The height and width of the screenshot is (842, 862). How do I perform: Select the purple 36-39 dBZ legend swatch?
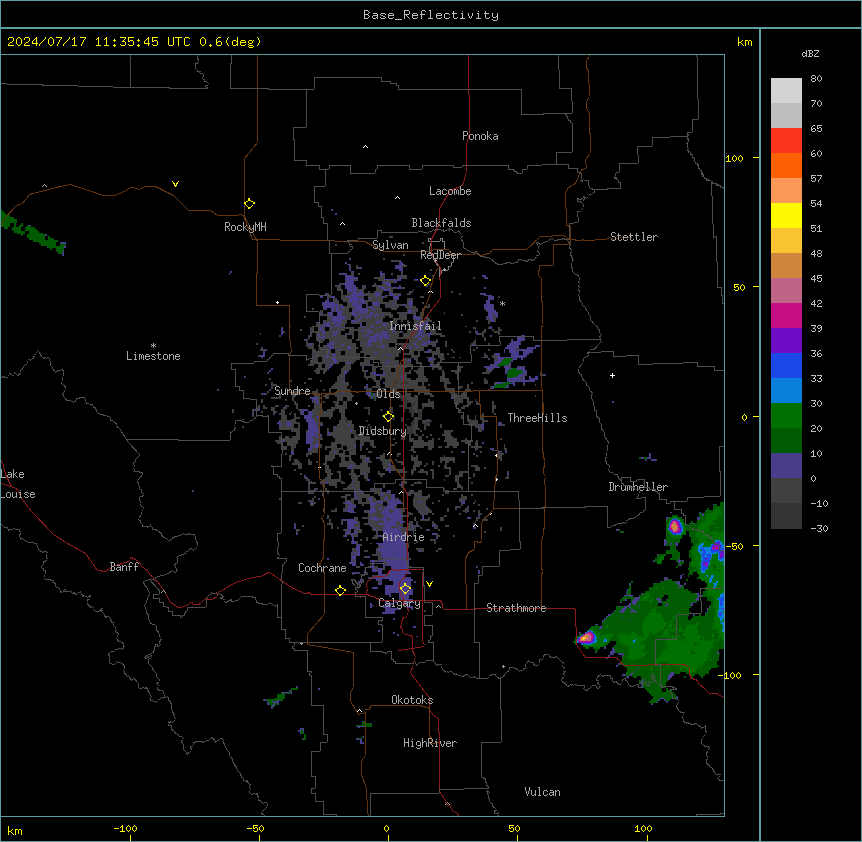pos(786,341)
